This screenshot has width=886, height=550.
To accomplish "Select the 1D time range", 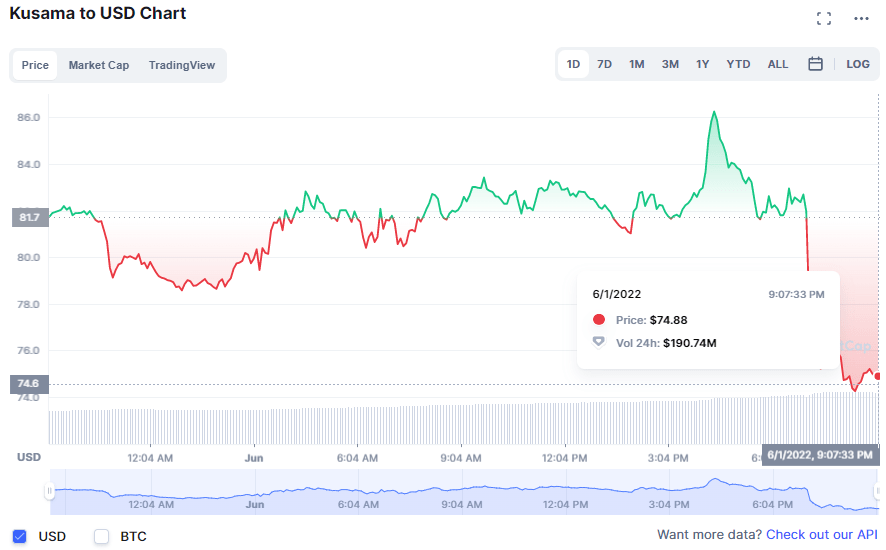I will pyautogui.click(x=573, y=64).
